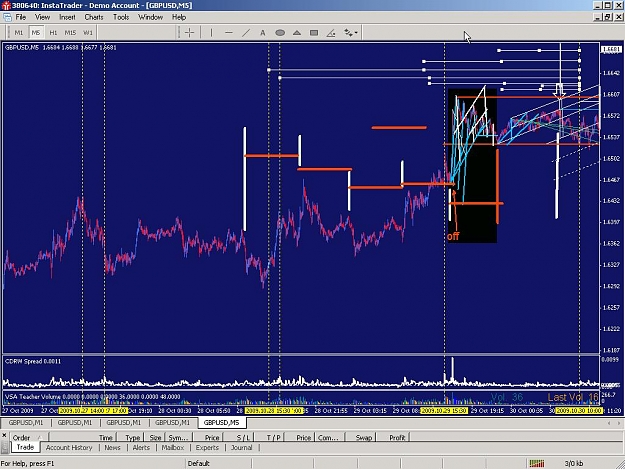This screenshot has height=469, width=625.
Task: Switch chart to W1 timeframe
Action: pos(88,33)
